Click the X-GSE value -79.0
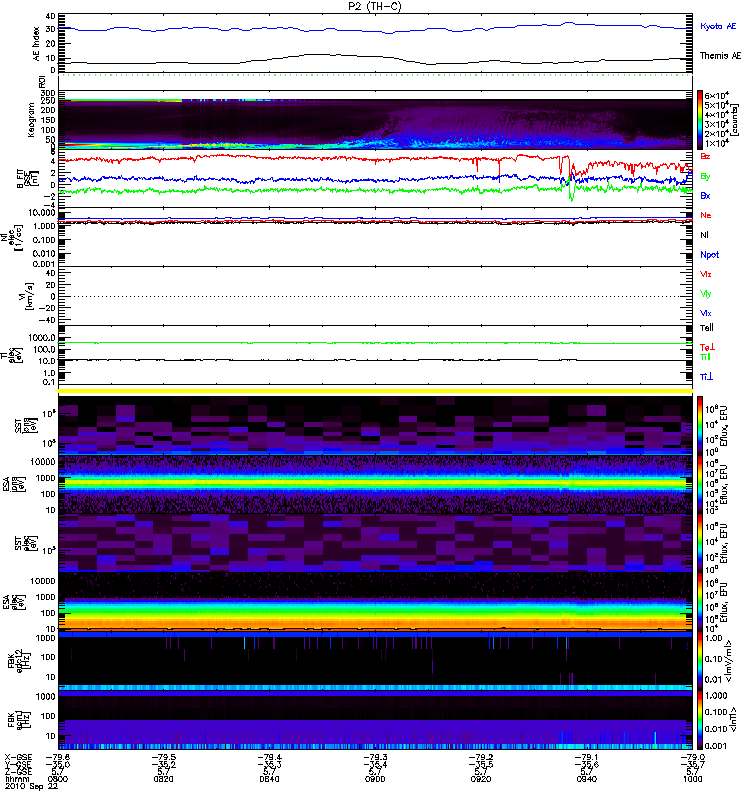Image resolution: width=750 pixels, height=800 pixels. click(x=692, y=758)
